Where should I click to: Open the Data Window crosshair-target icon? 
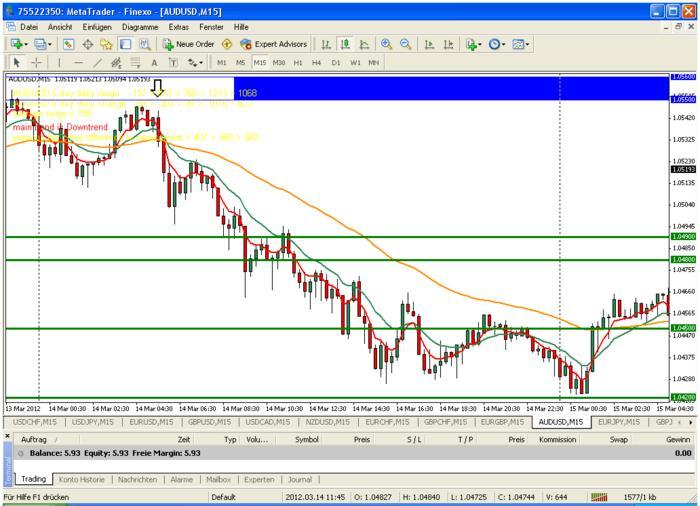[x=88, y=44]
